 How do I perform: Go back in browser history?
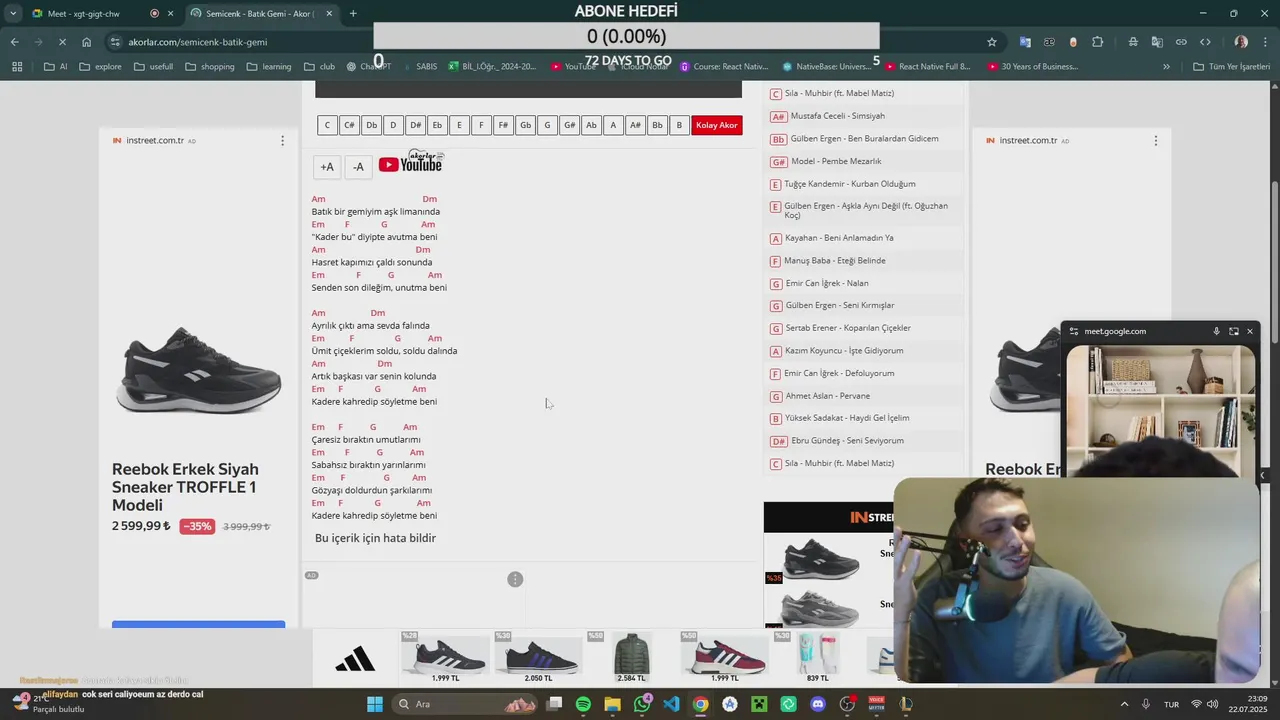(x=14, y=42)
